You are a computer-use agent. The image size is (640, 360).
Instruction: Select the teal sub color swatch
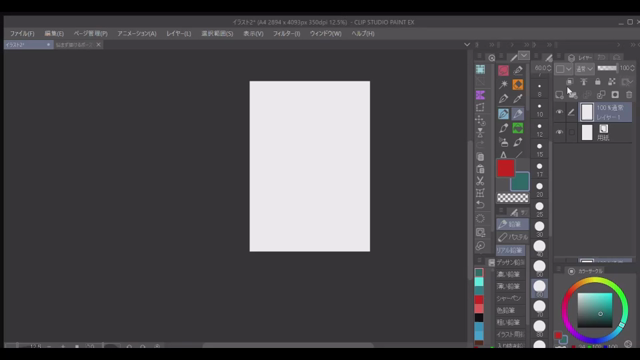coord(520,182)
